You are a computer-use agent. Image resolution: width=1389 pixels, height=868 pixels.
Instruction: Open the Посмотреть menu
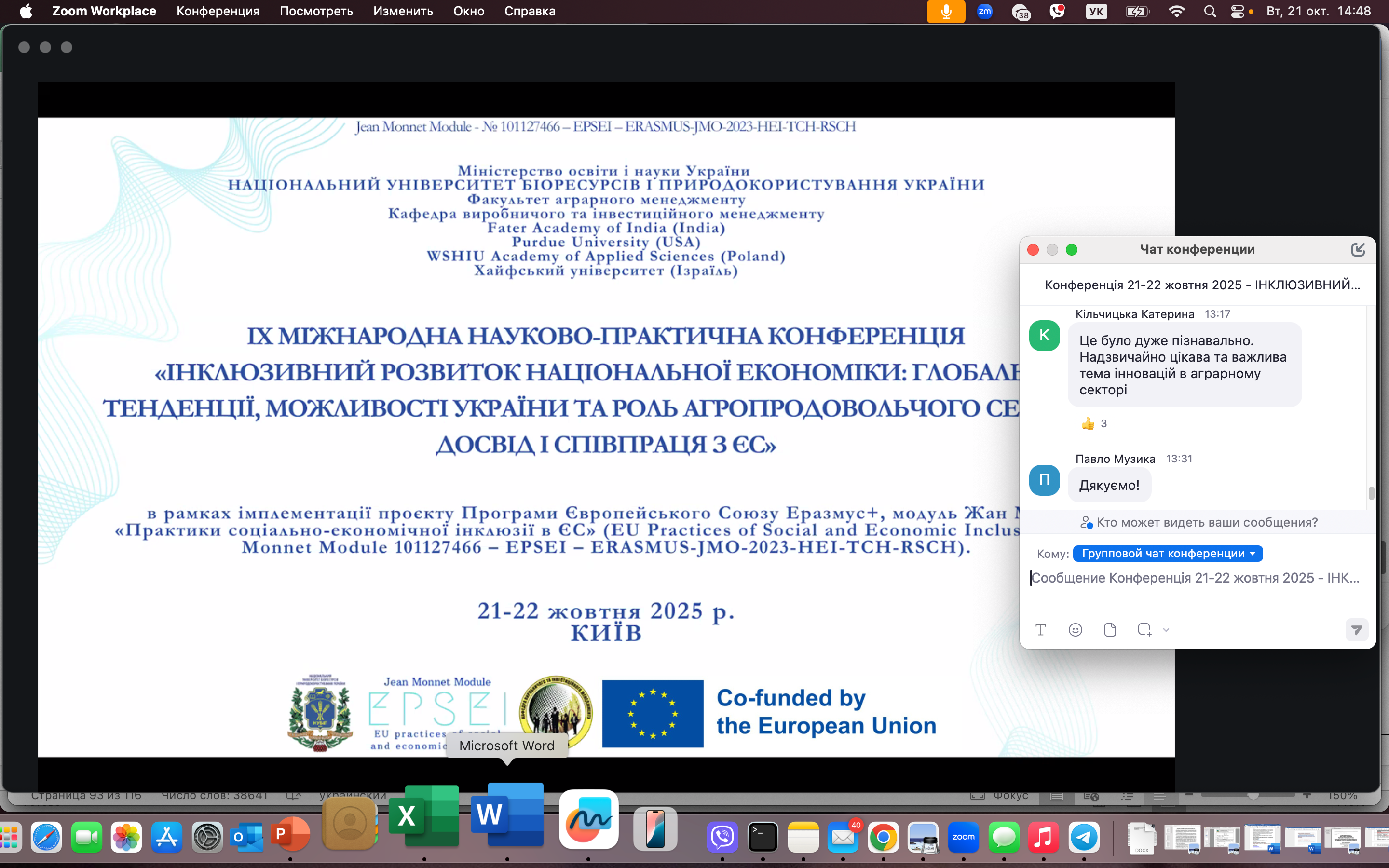click(316, 12)
